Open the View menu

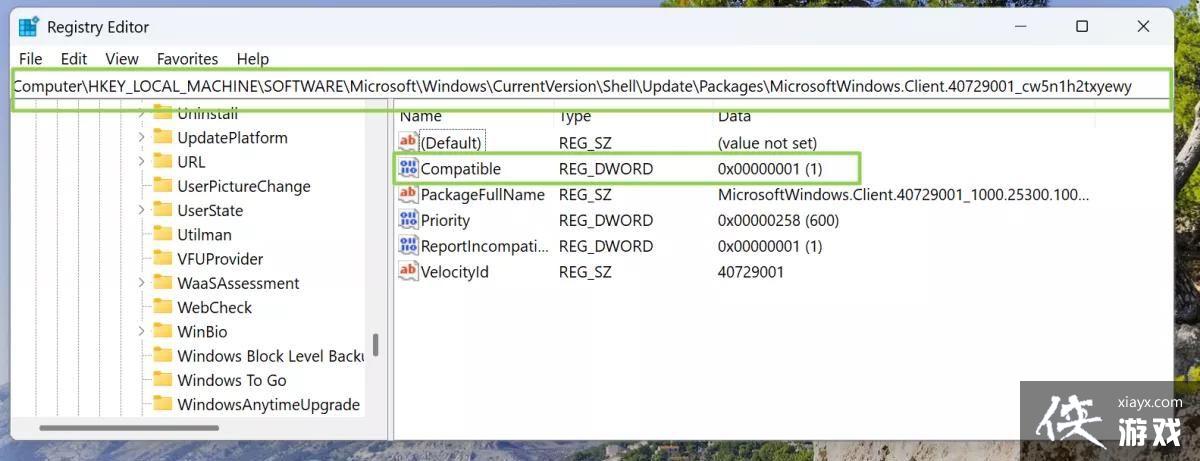click(x=122, y=59)
